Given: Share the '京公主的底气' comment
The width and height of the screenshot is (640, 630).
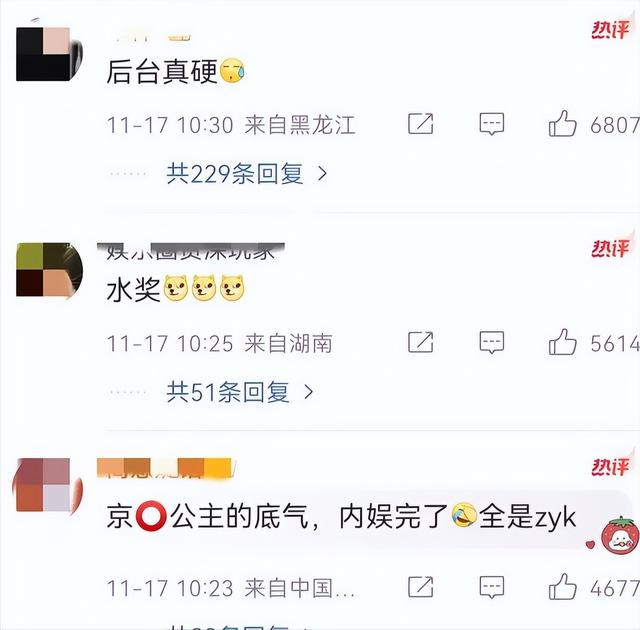Looking at the screenshot, I should coord(420,587).
